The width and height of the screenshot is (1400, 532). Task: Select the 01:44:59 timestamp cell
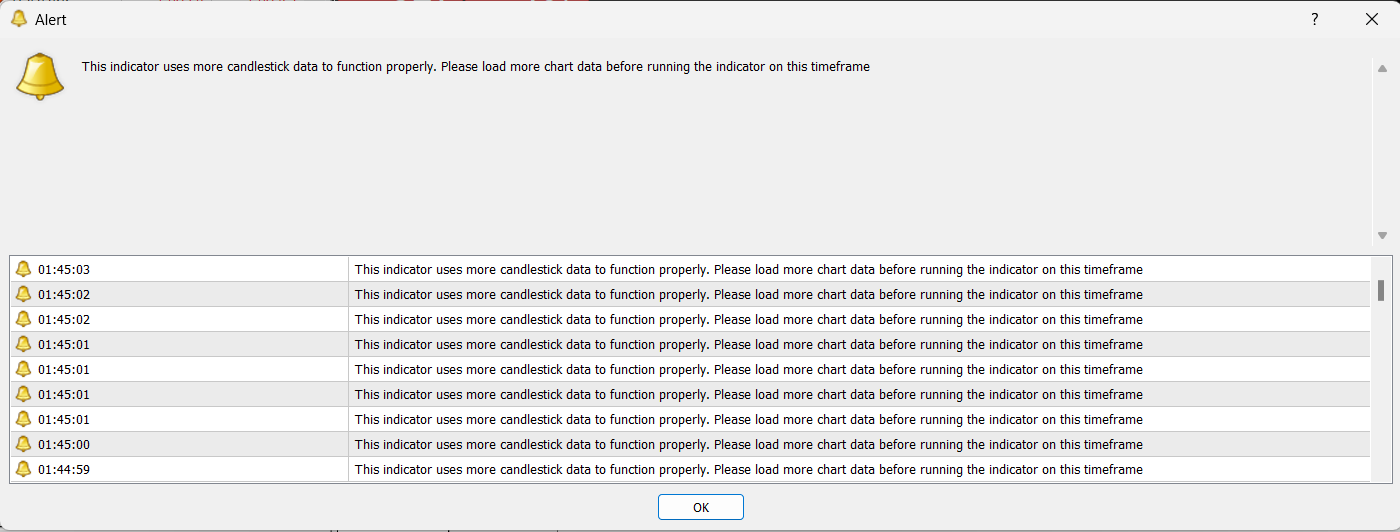point(64,469)
